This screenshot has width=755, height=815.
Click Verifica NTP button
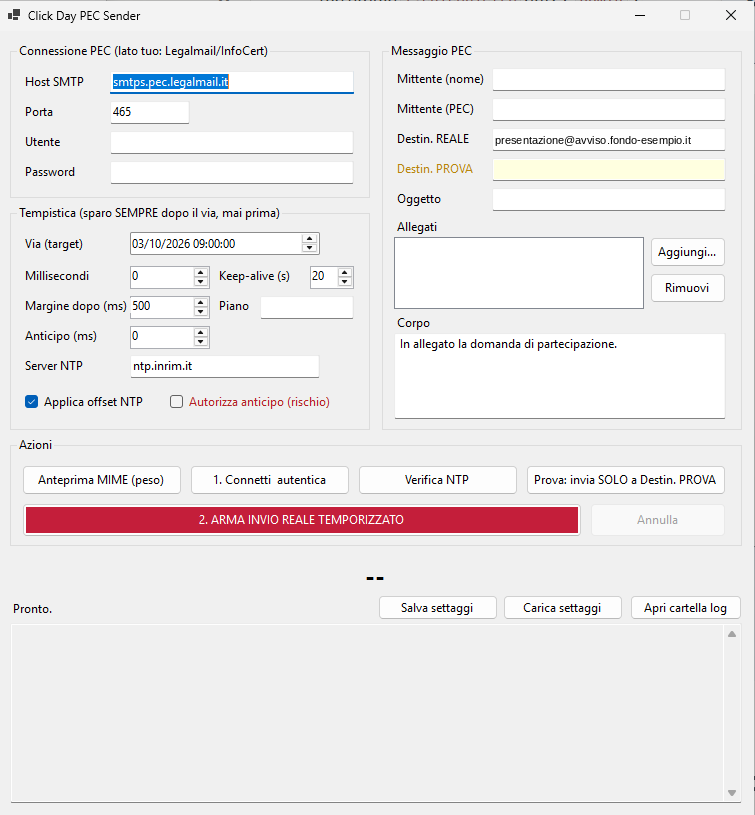point(438,480)
